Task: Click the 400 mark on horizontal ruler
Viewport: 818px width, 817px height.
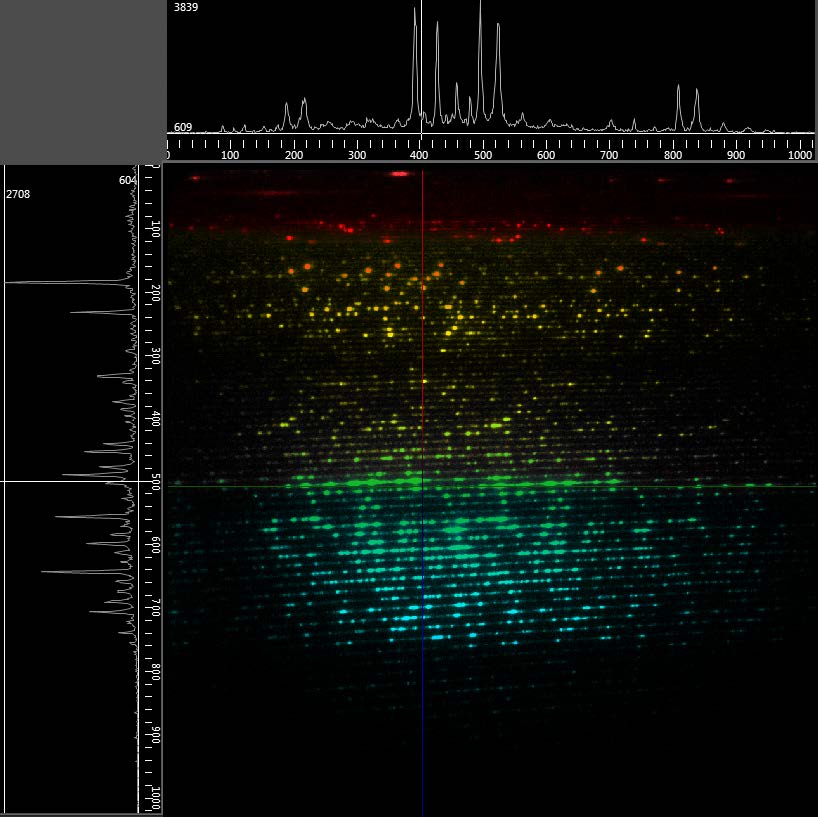Action: tap(419, 155)
